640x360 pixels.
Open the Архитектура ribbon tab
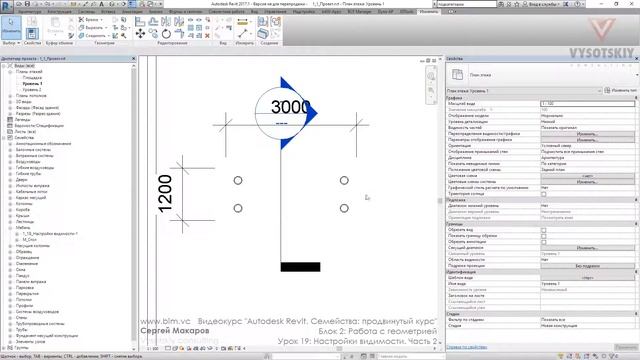pyautogui.click(x=30, y=12)
